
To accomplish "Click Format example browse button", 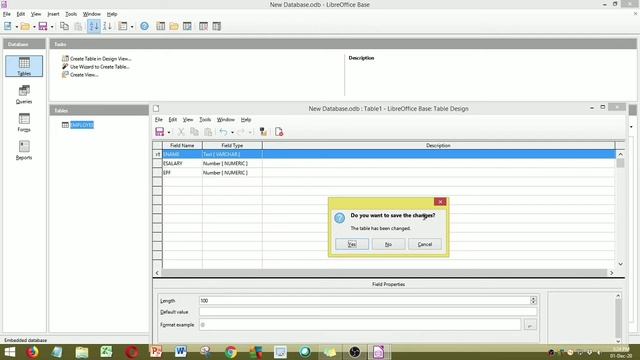I will (530, 325).
